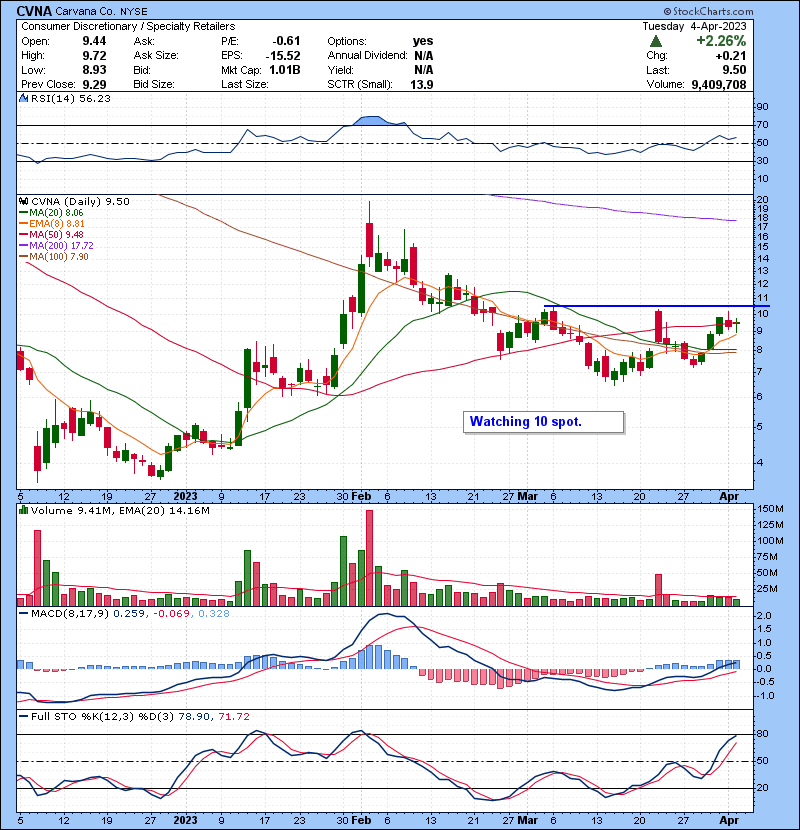
Task: Click the green up-triangle change indicator
Action: [655, 41]
